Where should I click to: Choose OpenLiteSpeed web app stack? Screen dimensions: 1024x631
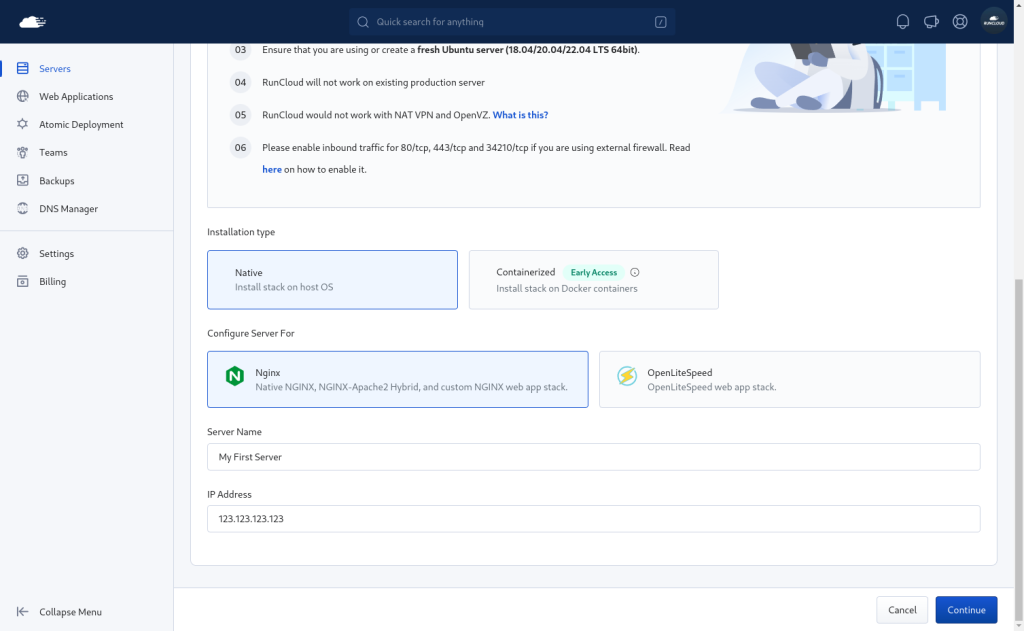[789, 379]
